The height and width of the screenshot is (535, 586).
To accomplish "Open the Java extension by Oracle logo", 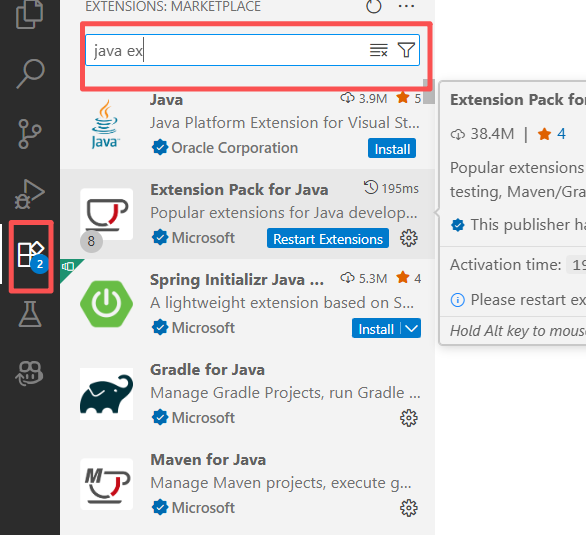I will point(105,124).
